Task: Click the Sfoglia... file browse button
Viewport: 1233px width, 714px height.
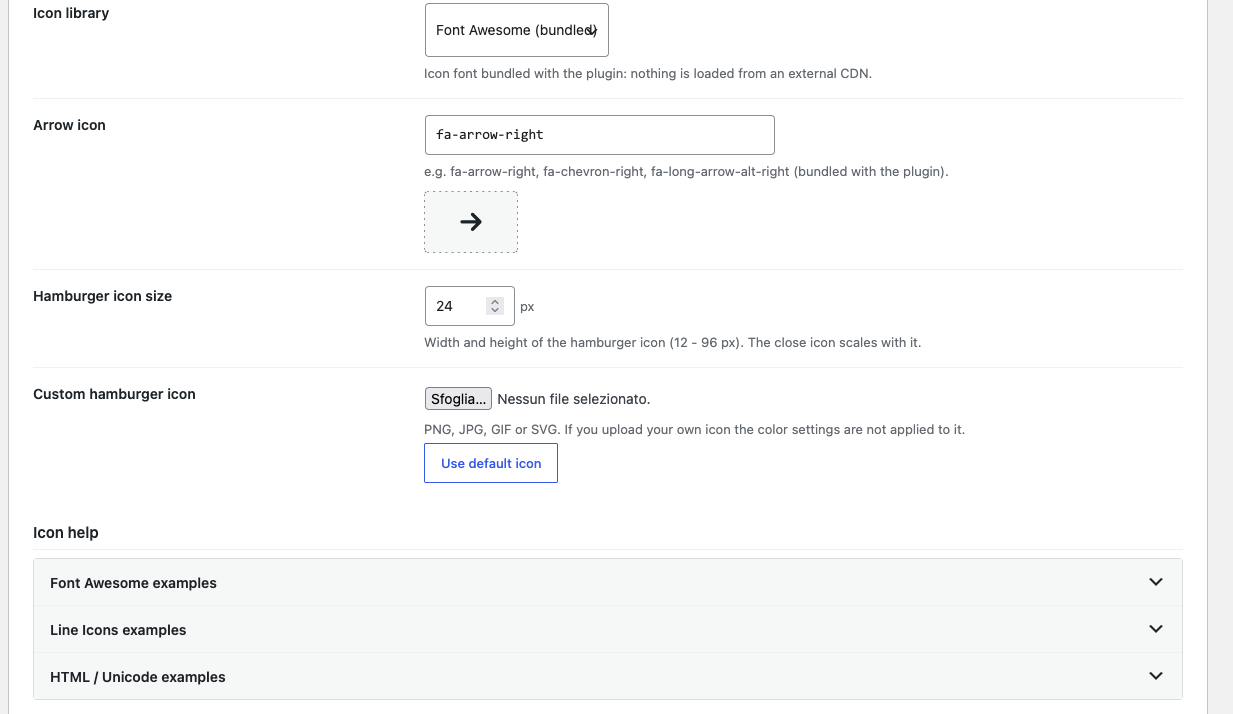Action: coord(458,399)
